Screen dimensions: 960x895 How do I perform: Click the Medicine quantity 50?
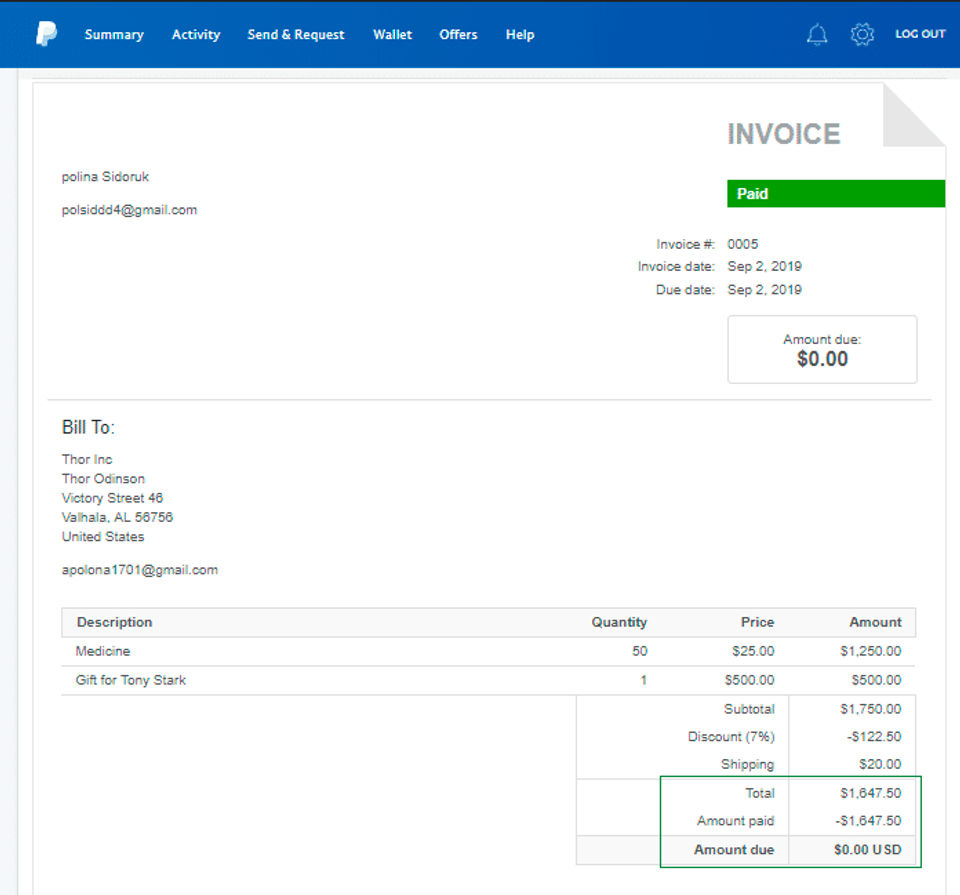pyautogui.click(x=640, y=651)
